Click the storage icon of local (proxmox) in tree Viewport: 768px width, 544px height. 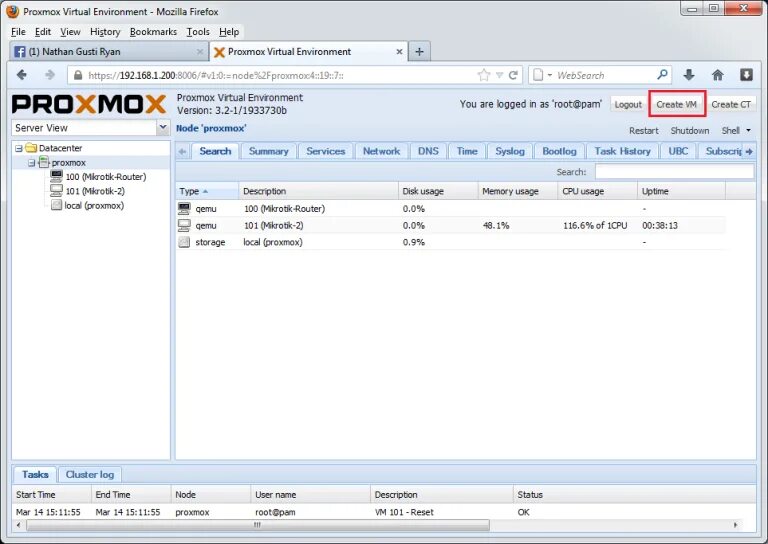coord(56,205)
